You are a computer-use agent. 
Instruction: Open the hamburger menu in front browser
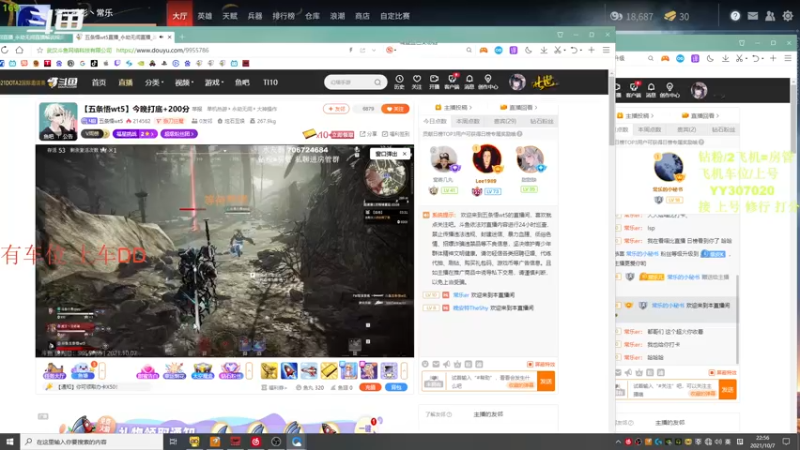606,50
